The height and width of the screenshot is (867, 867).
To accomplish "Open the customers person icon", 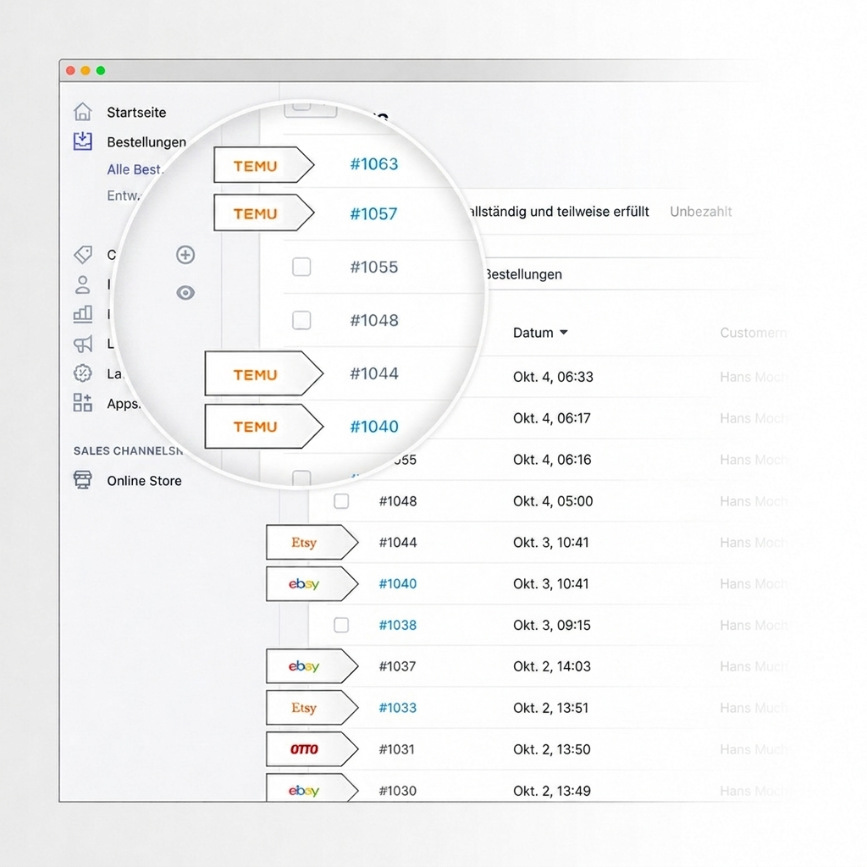I will pyautogui.click(x=83, y=284).
